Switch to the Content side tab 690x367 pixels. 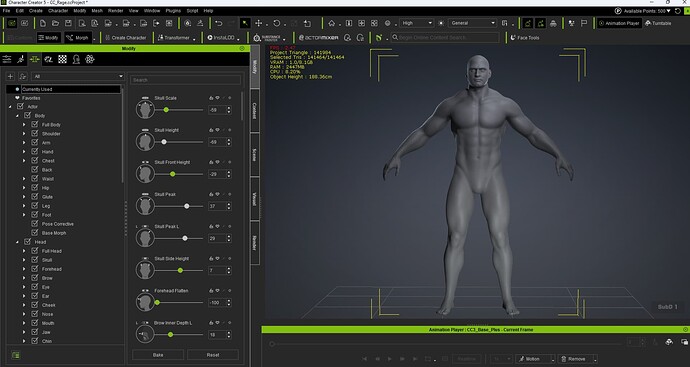[254, 111]
